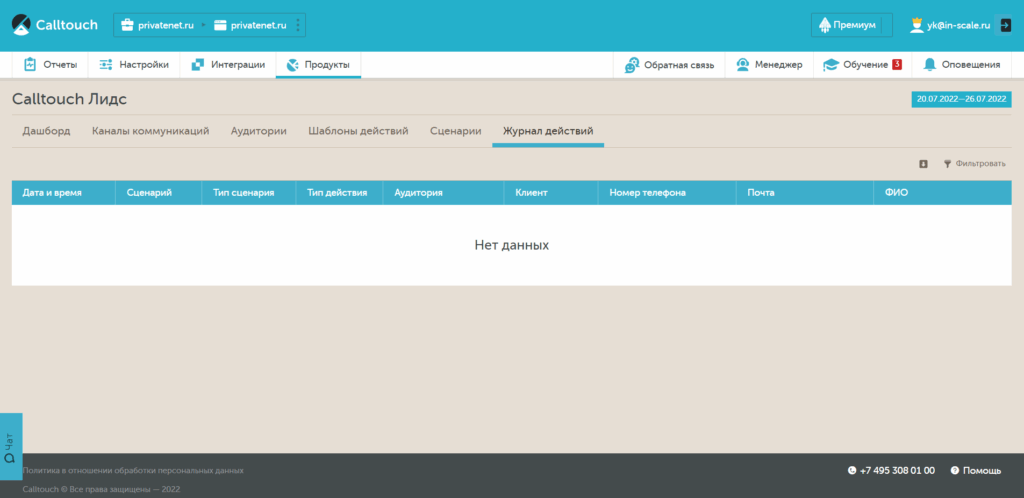Click the Аудитория column header
Viewport: 1024px width, 498px height.
tap(443, 193)
